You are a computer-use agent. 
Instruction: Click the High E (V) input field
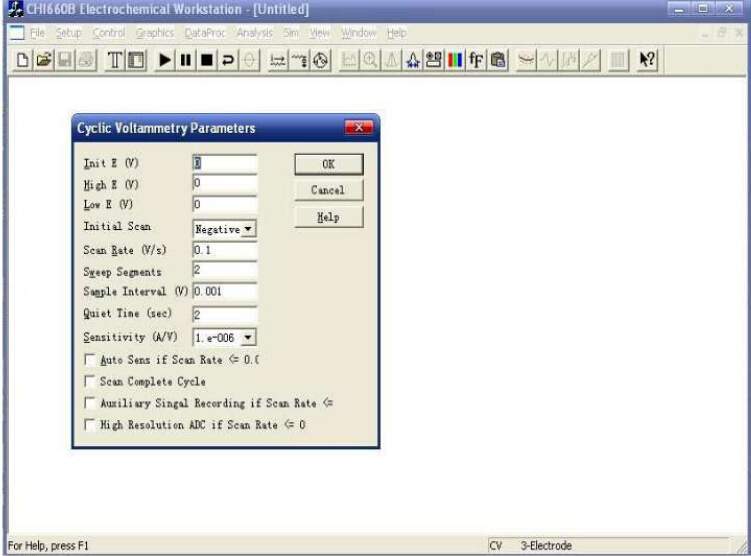point(225,183)
